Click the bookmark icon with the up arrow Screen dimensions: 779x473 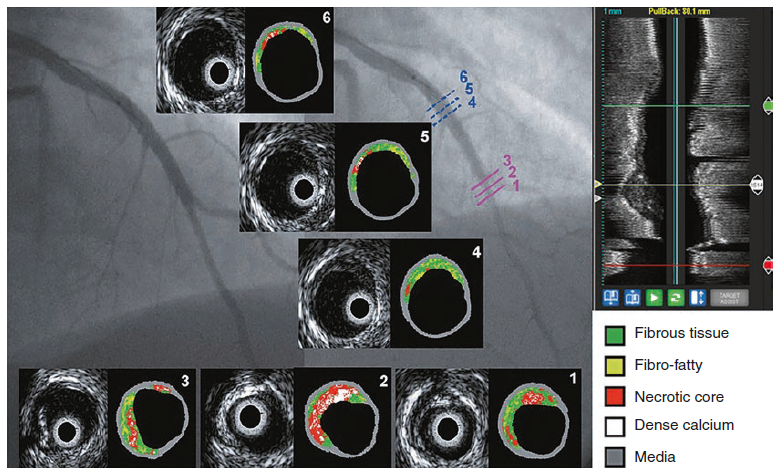pos(632,298)
